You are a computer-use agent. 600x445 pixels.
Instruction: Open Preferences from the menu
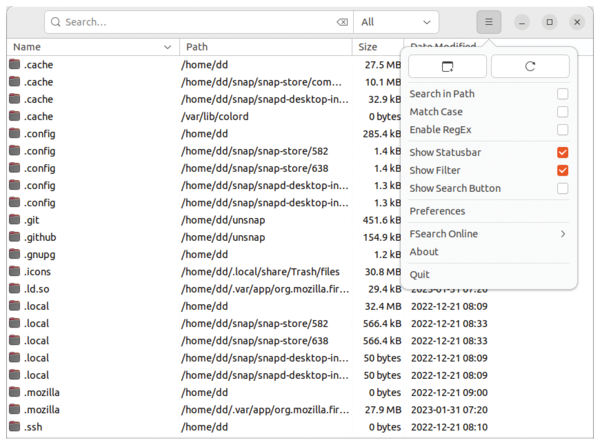[x=437, y=211]
